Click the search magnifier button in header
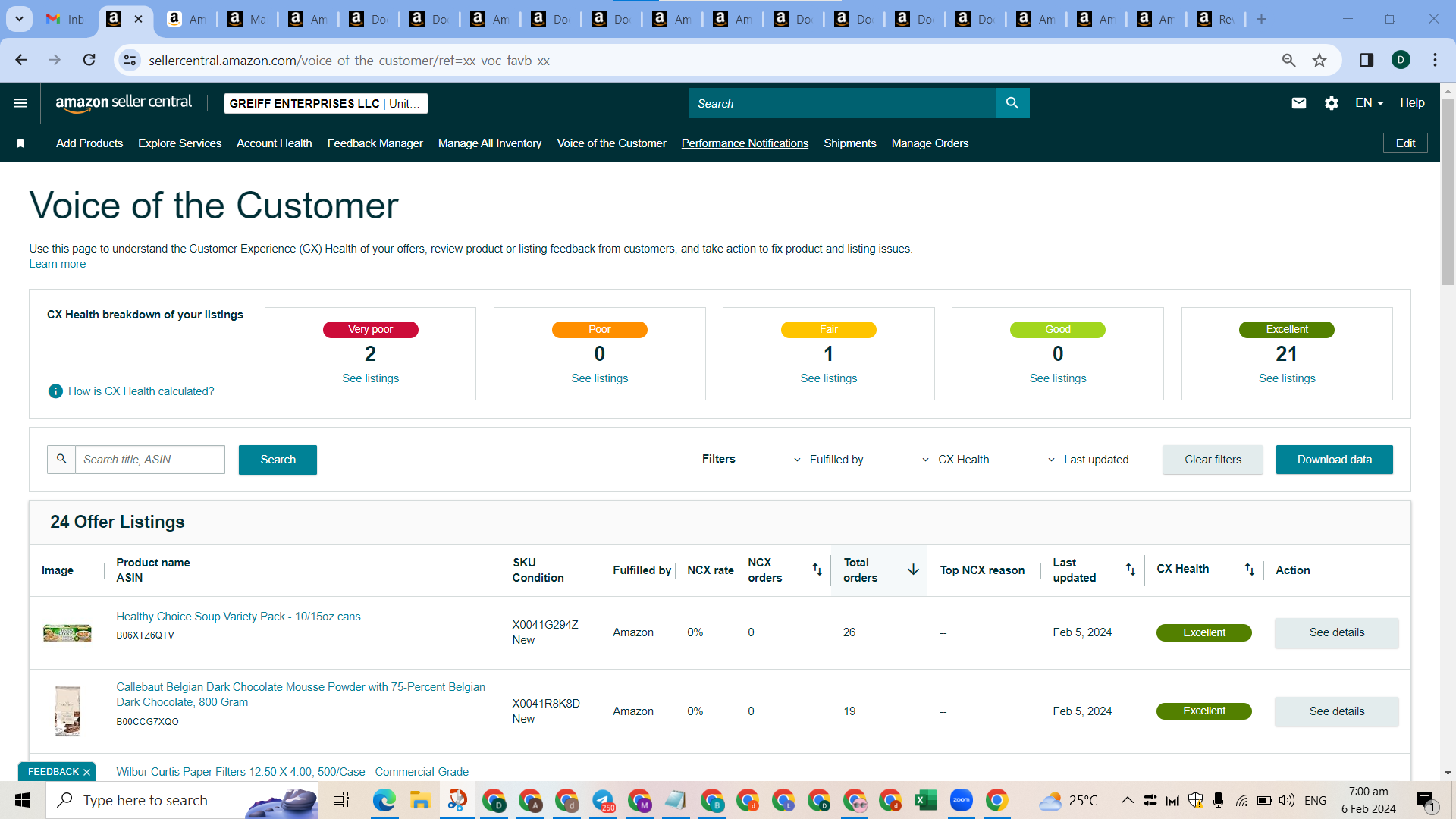 click(1012, 103)
